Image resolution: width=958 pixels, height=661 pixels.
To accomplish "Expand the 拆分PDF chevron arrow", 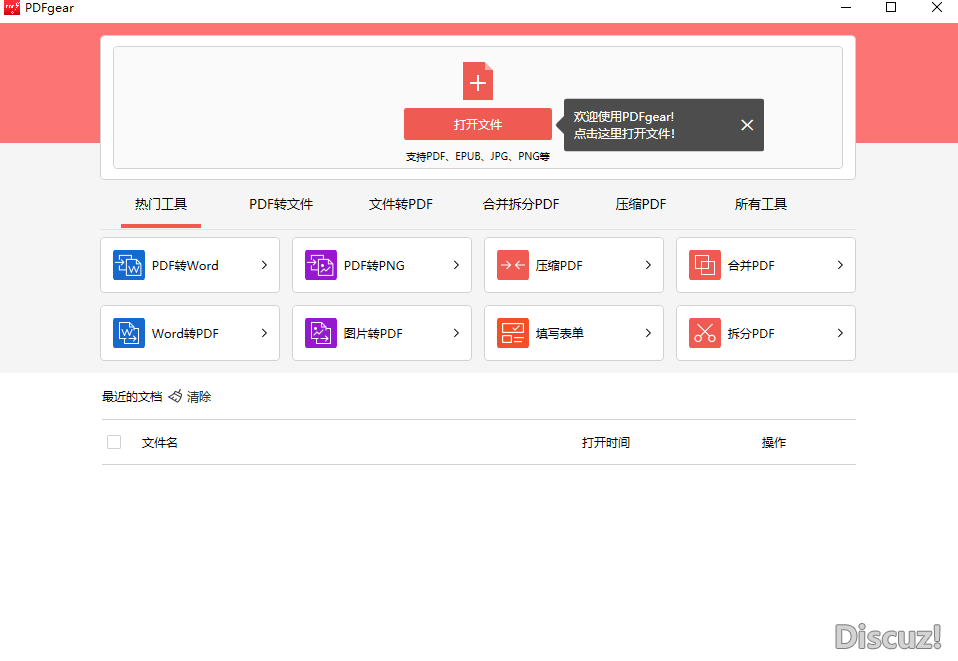I will coord(840,333).
